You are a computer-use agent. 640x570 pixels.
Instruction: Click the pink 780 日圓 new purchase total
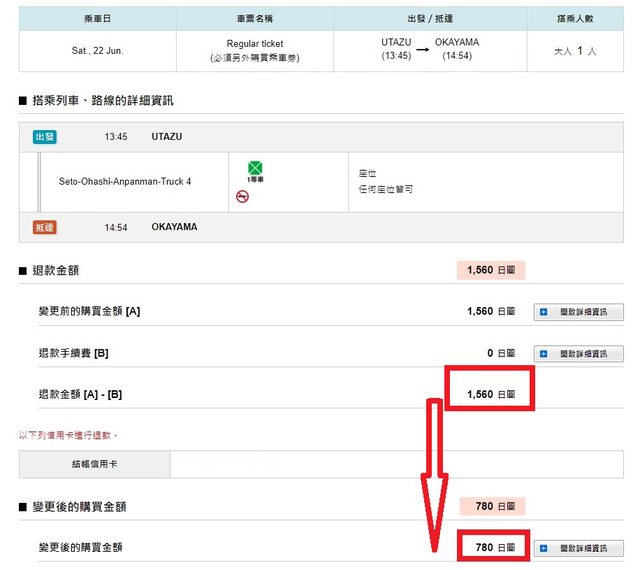492,506
